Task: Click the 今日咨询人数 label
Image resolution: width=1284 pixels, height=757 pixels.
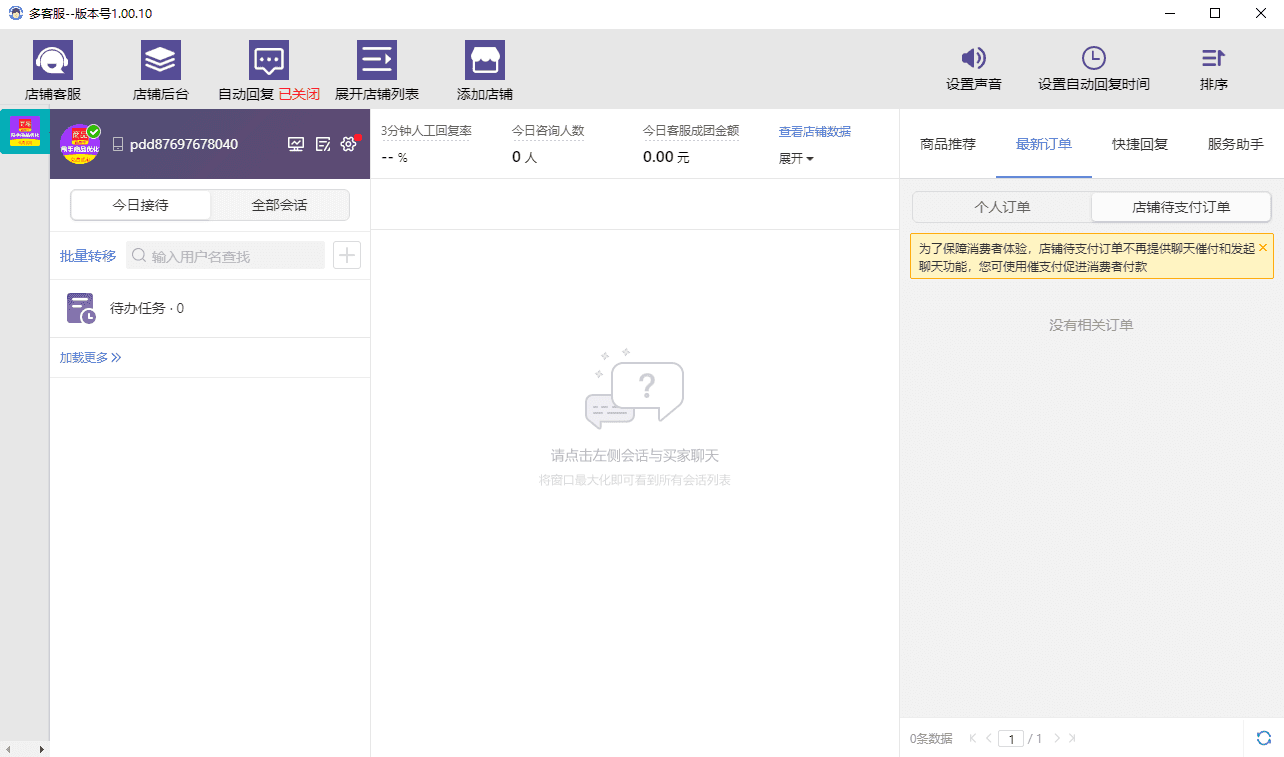Action: 548,131
